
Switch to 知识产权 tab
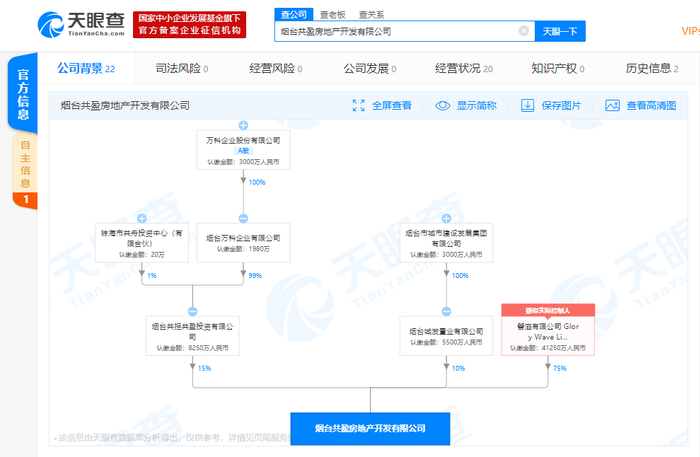point(558,68)
